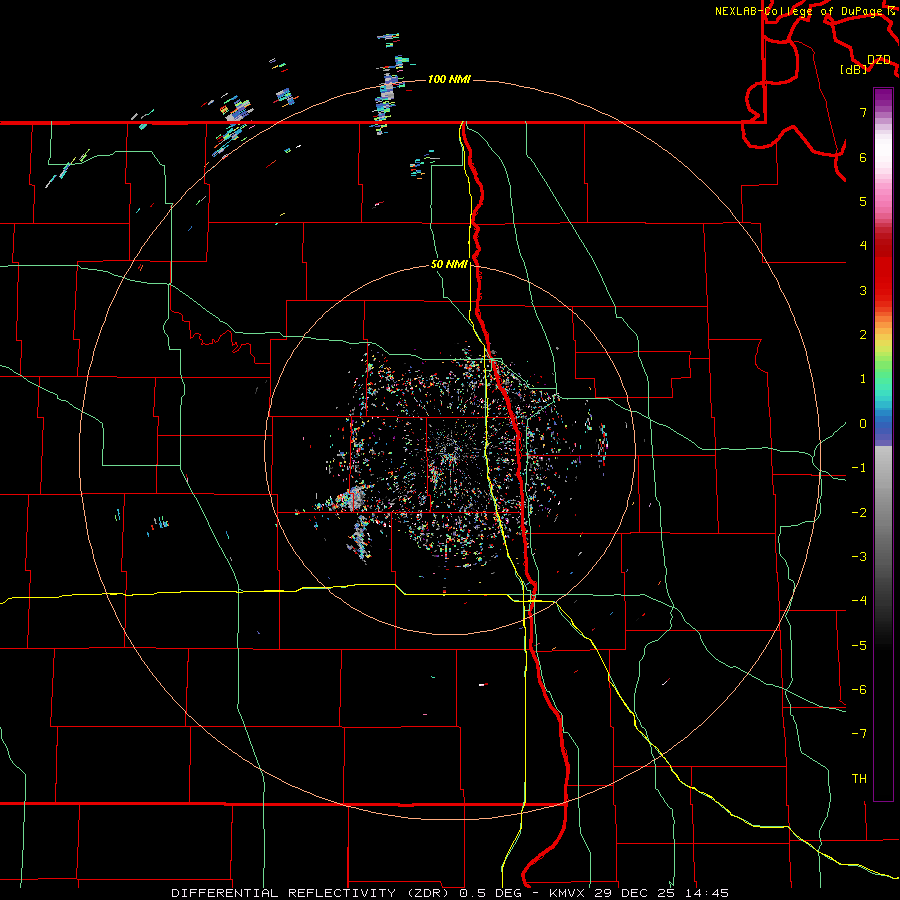Viewport: 900px width, 900px height.
Task: Click the DZD legend title
Action: 879,60
